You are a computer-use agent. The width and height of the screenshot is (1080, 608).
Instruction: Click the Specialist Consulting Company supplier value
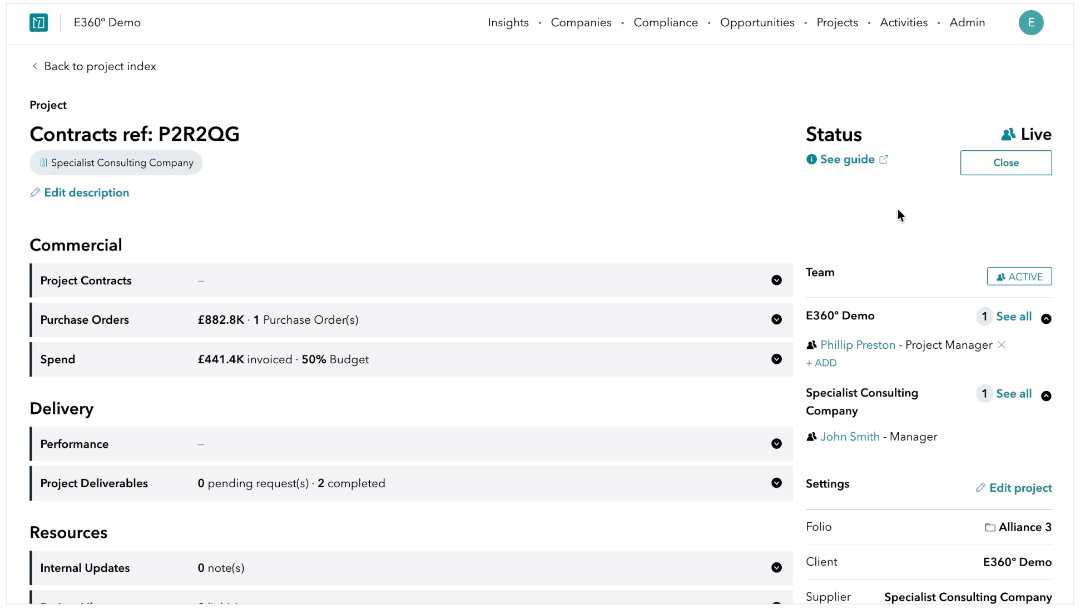968,597
